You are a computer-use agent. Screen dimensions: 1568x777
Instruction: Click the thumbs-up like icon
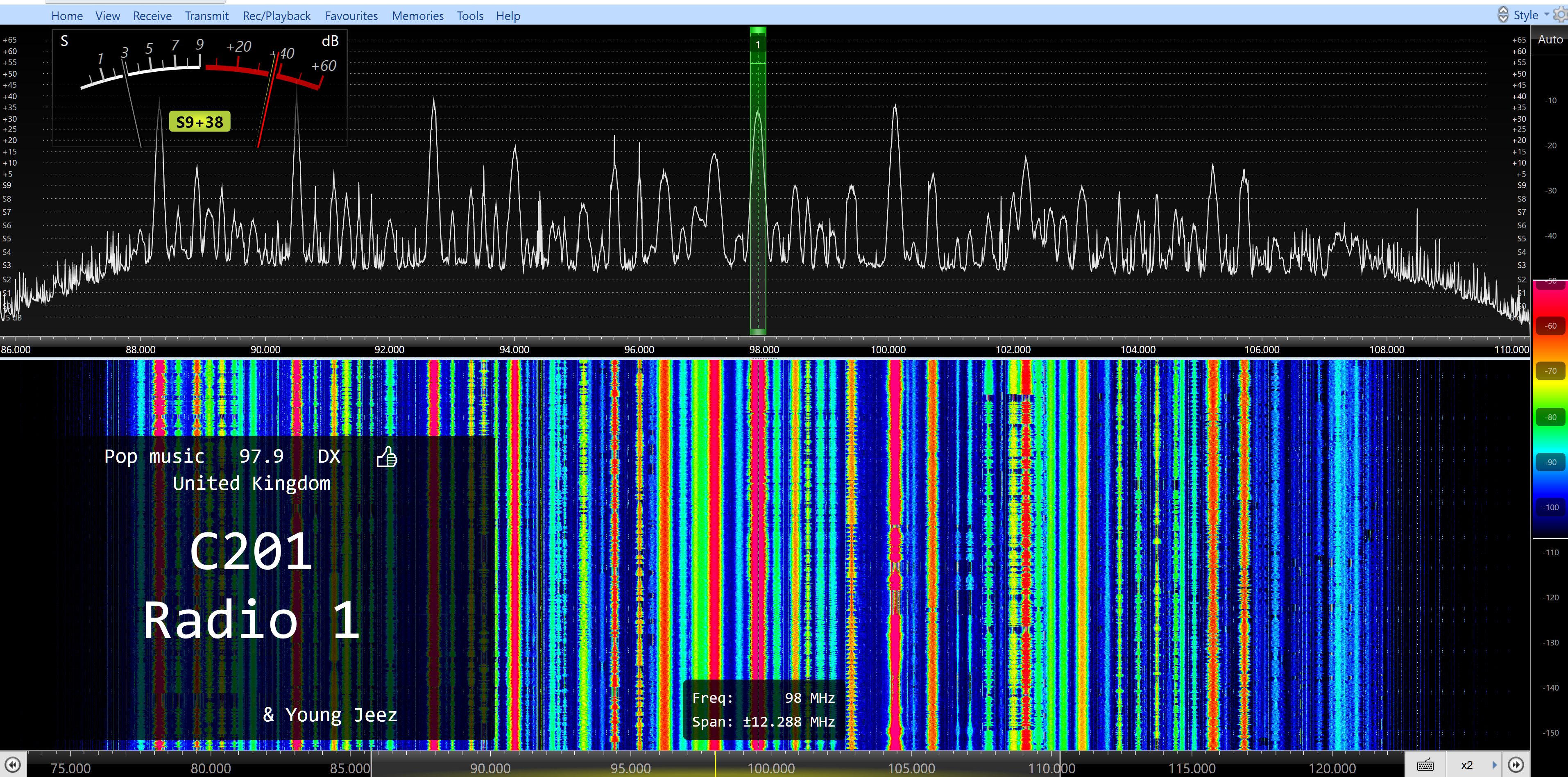[x=387, y=457]
